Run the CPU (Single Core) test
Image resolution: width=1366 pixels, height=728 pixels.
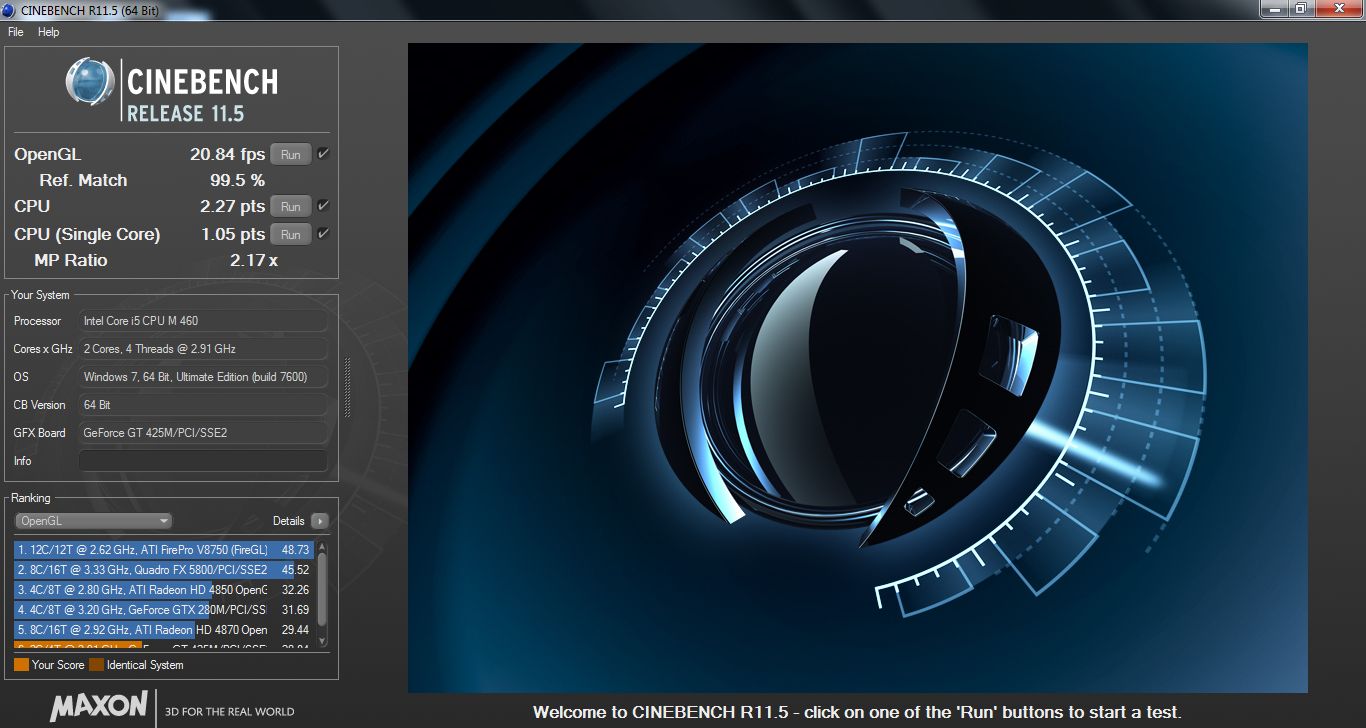(x=291, y=235)
